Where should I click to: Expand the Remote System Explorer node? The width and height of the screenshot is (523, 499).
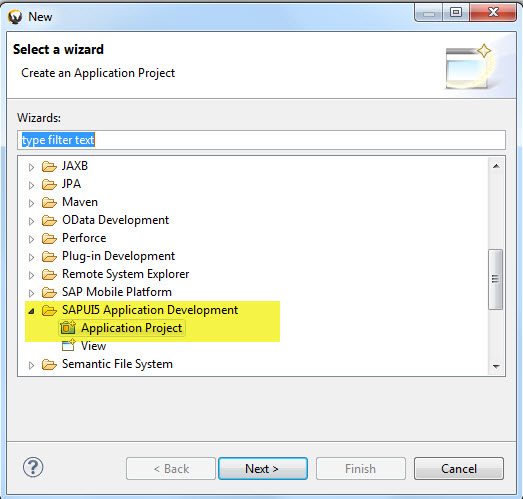point(31,275)
